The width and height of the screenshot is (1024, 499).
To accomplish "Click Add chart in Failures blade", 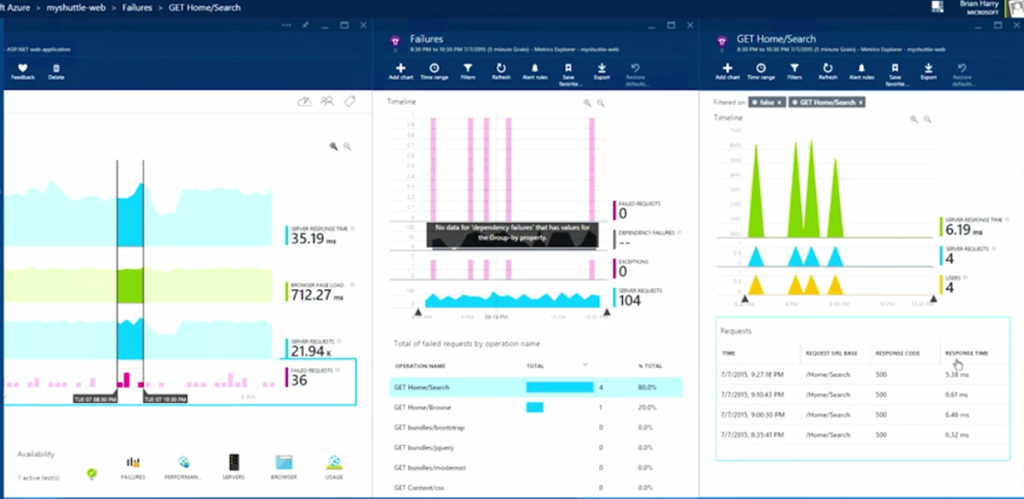I will click(x=400, y=68).
